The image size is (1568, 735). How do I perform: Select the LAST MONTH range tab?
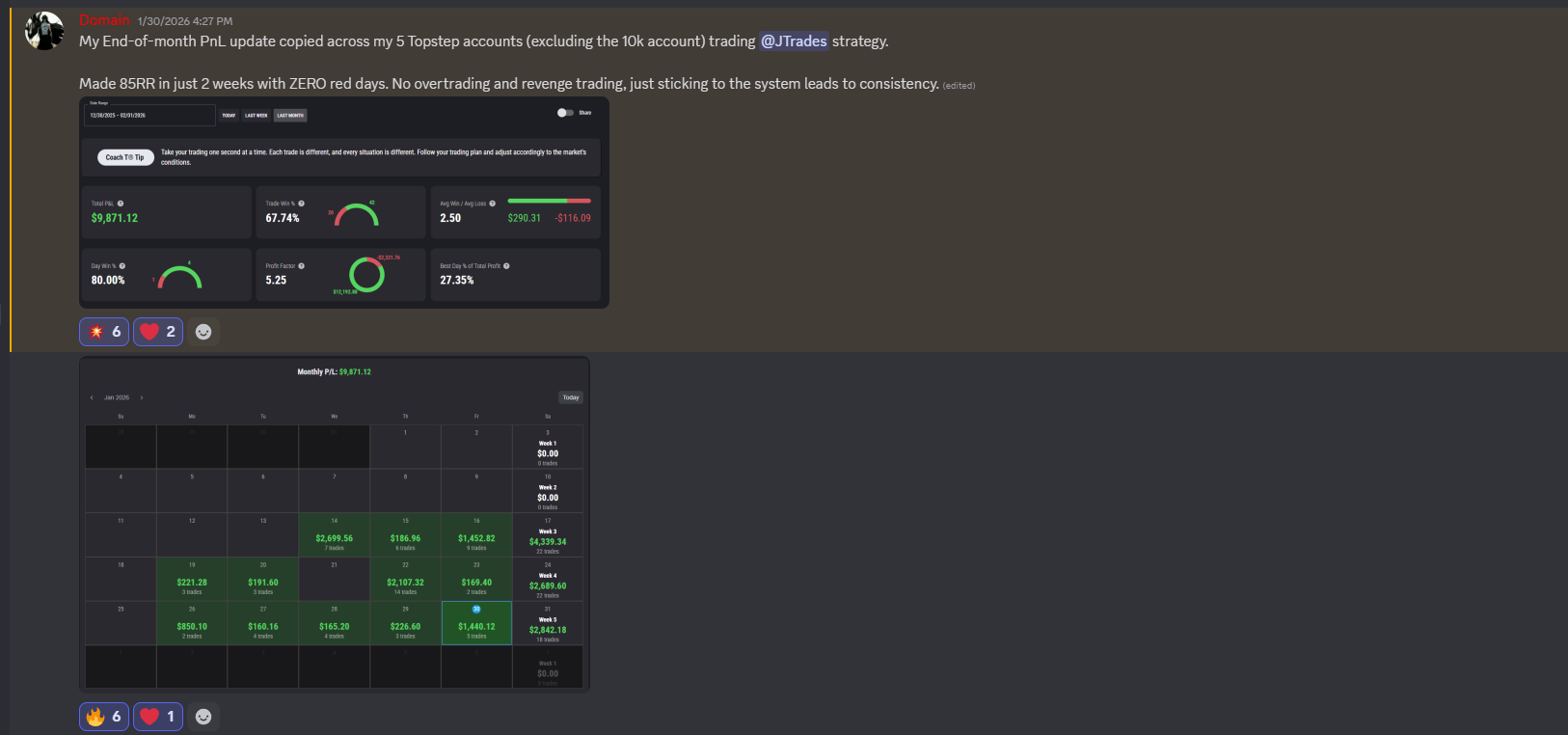(290, 115)
